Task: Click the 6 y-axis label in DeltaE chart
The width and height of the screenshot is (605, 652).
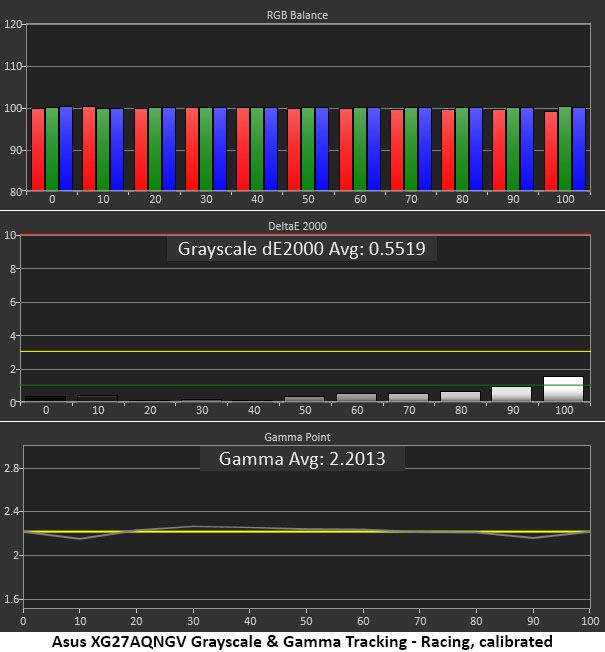Action: [x=13, y=302]
